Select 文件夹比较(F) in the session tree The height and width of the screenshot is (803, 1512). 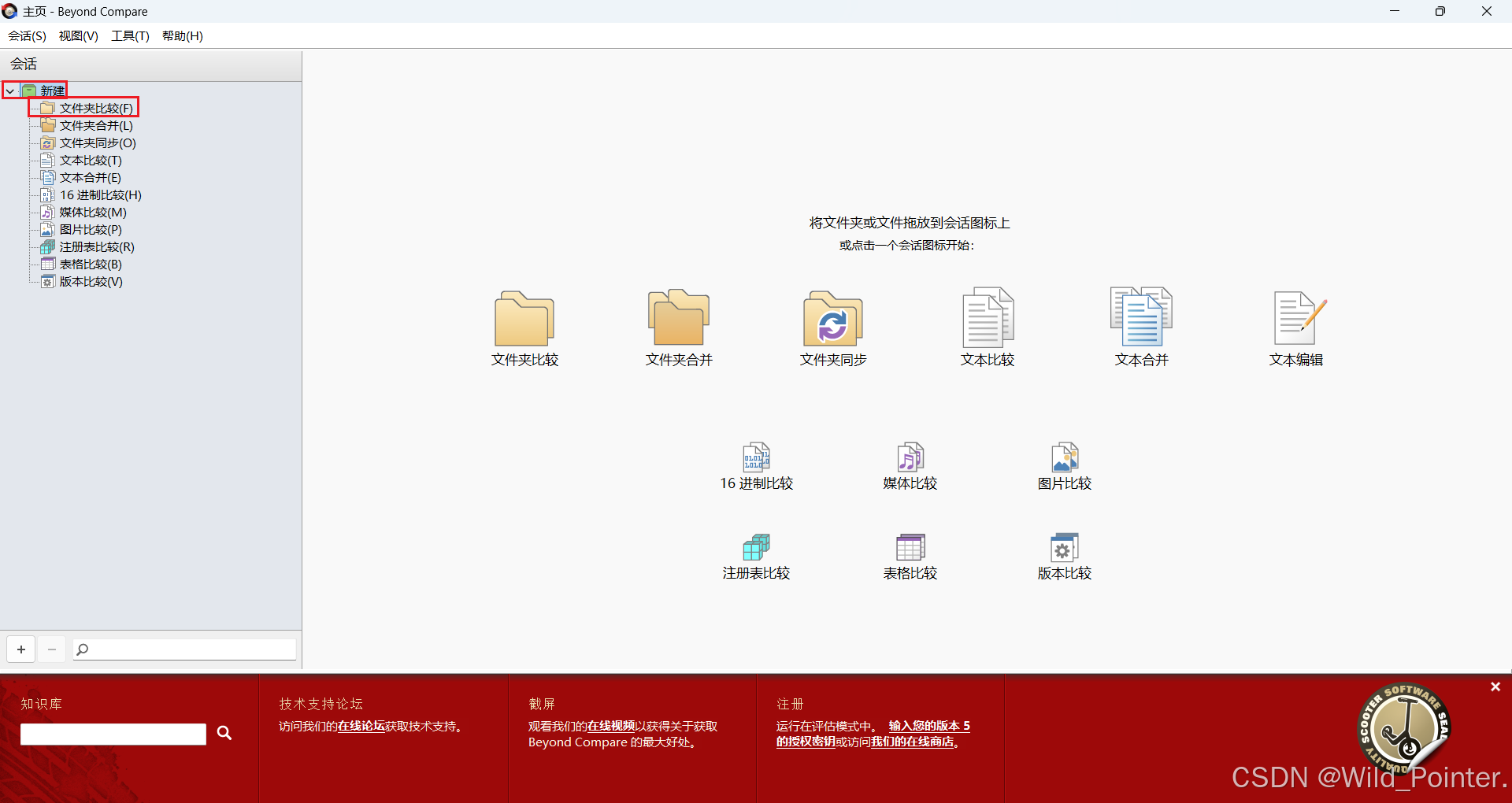click(96, 108)
